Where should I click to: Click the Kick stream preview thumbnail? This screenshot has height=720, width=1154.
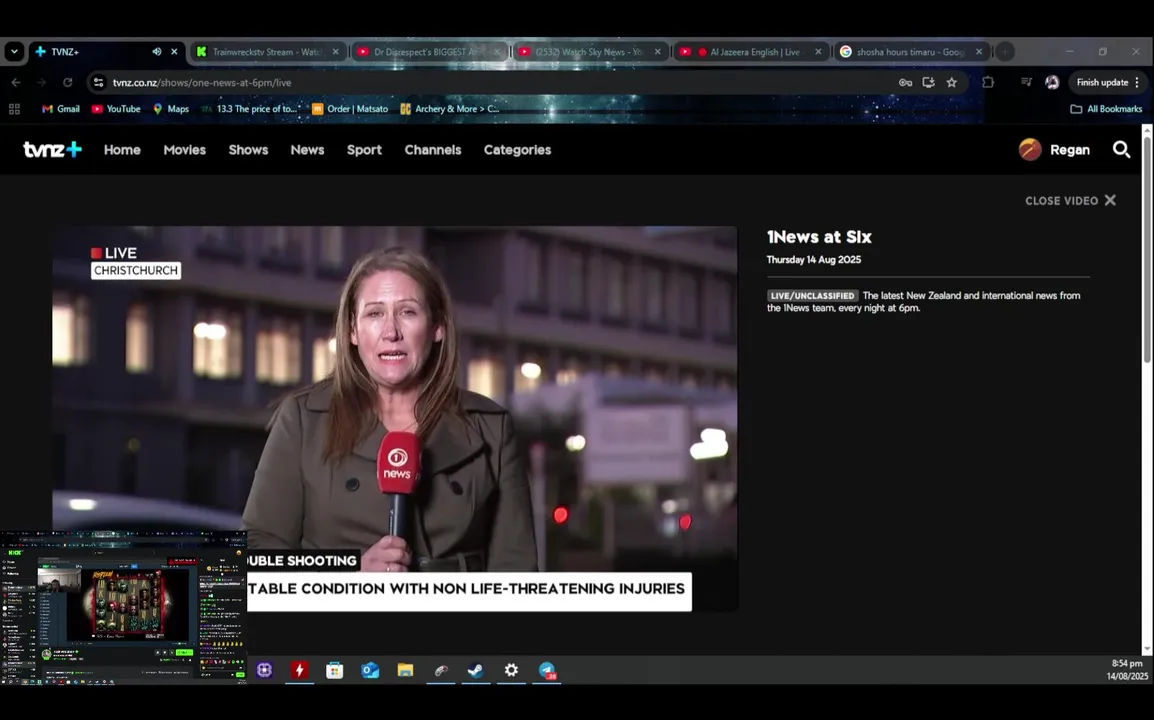pyautogui.click(x=124, y=607)
